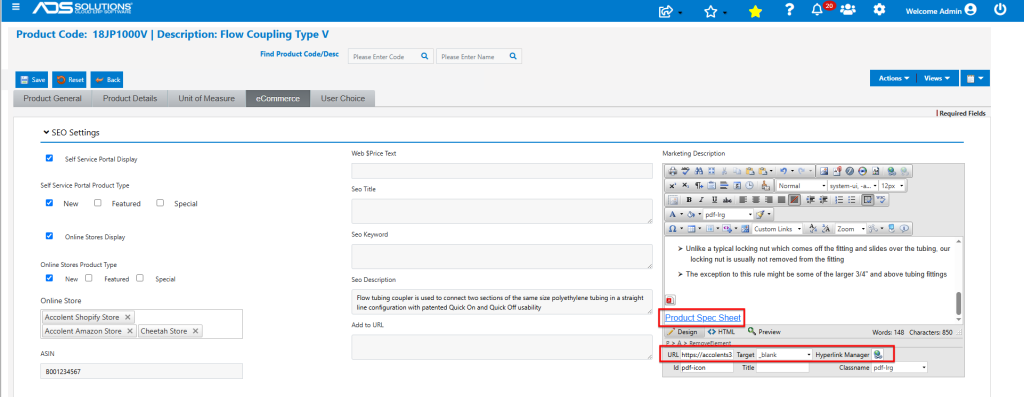Switch to the Product Details tab
This screenshot has width=1024, height=397.
[130, 99]
